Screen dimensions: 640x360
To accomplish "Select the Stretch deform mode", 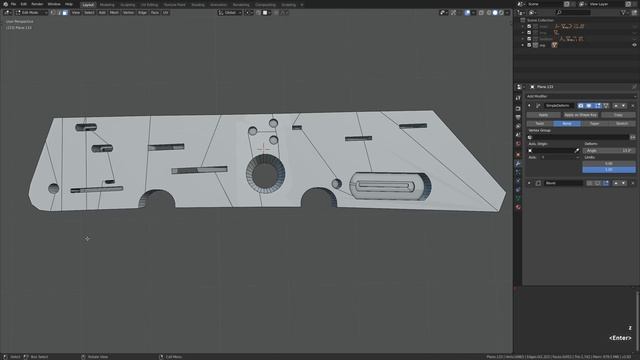I will (622, 123).
